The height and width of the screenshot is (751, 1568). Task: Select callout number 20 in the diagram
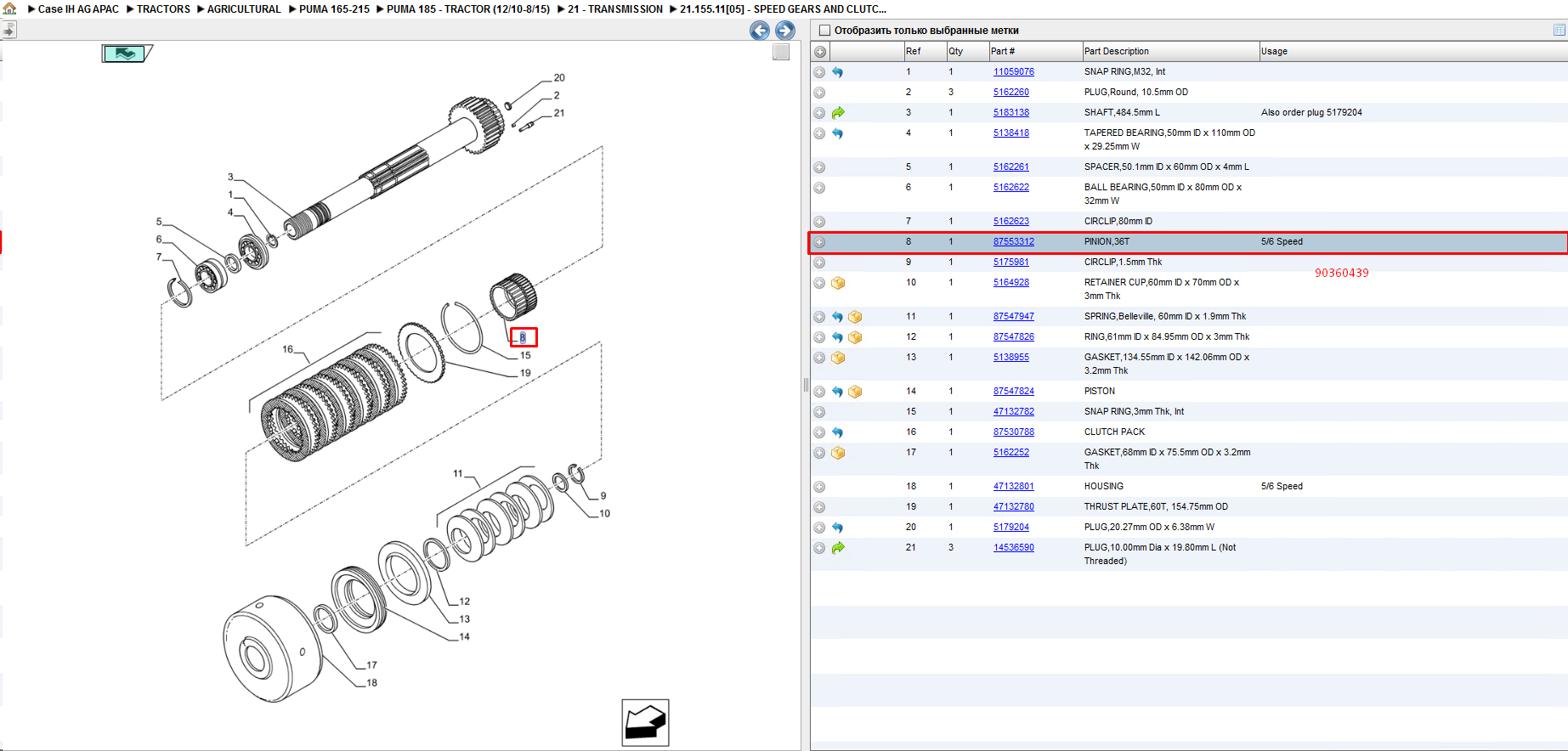point(559,78)
